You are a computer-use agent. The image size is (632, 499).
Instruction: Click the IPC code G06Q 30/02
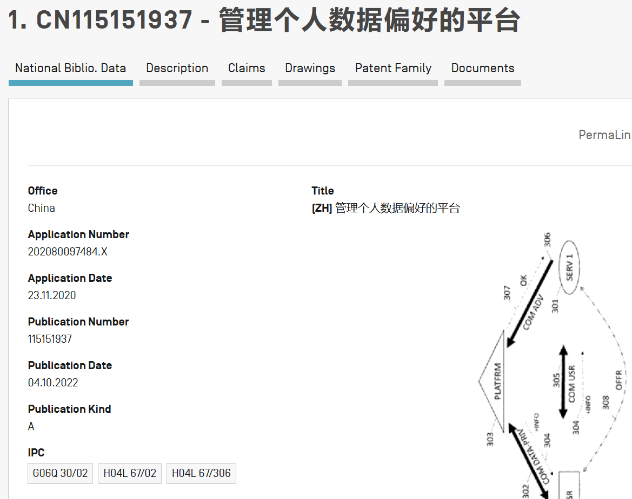(60, 473)
